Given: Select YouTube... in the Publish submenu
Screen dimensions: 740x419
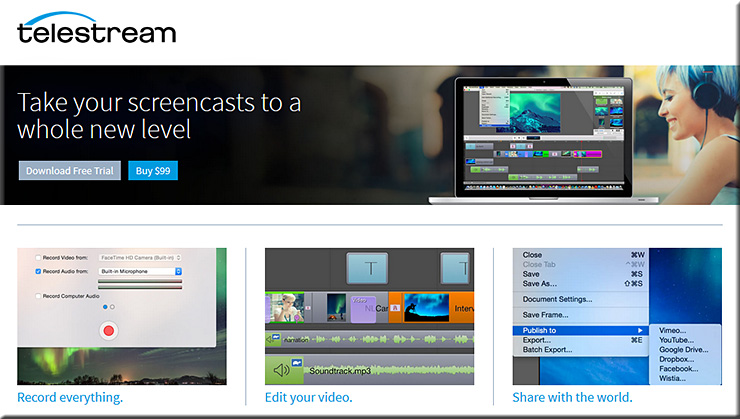Looking at the screenshot, I should pyautogui.click(x=676, y=340).
